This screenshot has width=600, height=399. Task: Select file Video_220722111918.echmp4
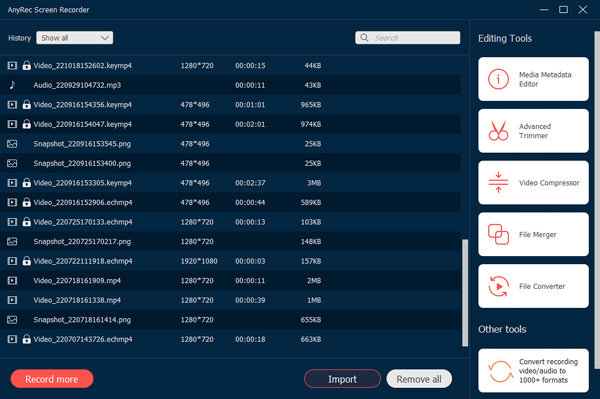pos(230,261)
